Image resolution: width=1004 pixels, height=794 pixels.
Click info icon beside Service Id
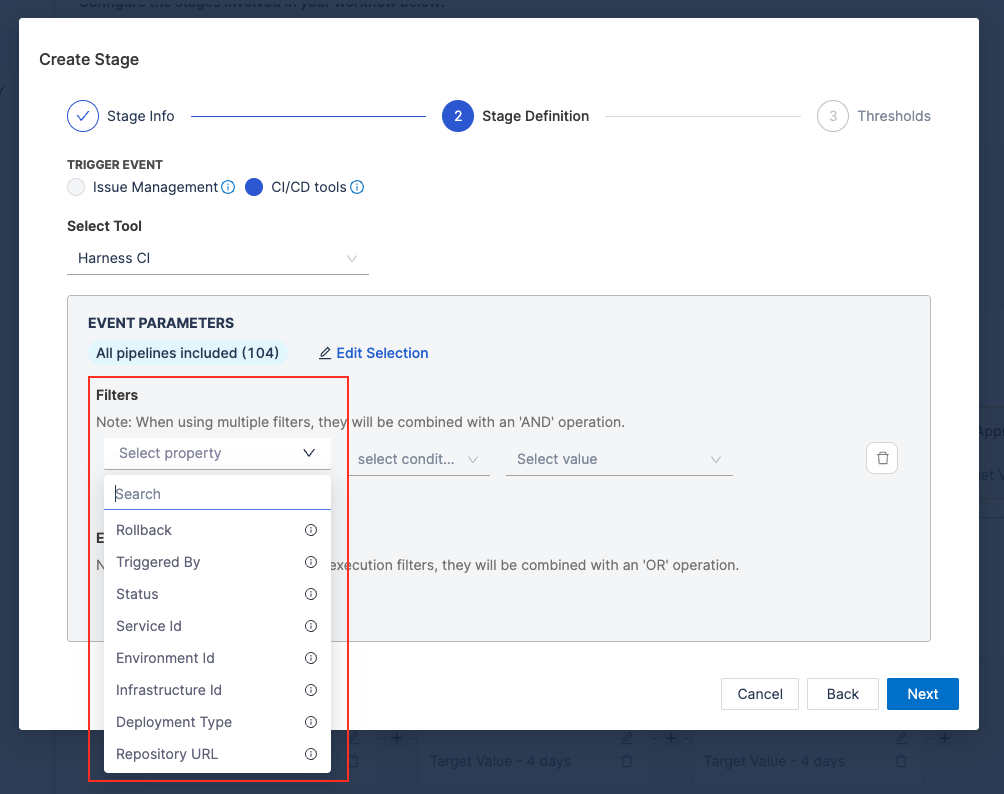311,626
